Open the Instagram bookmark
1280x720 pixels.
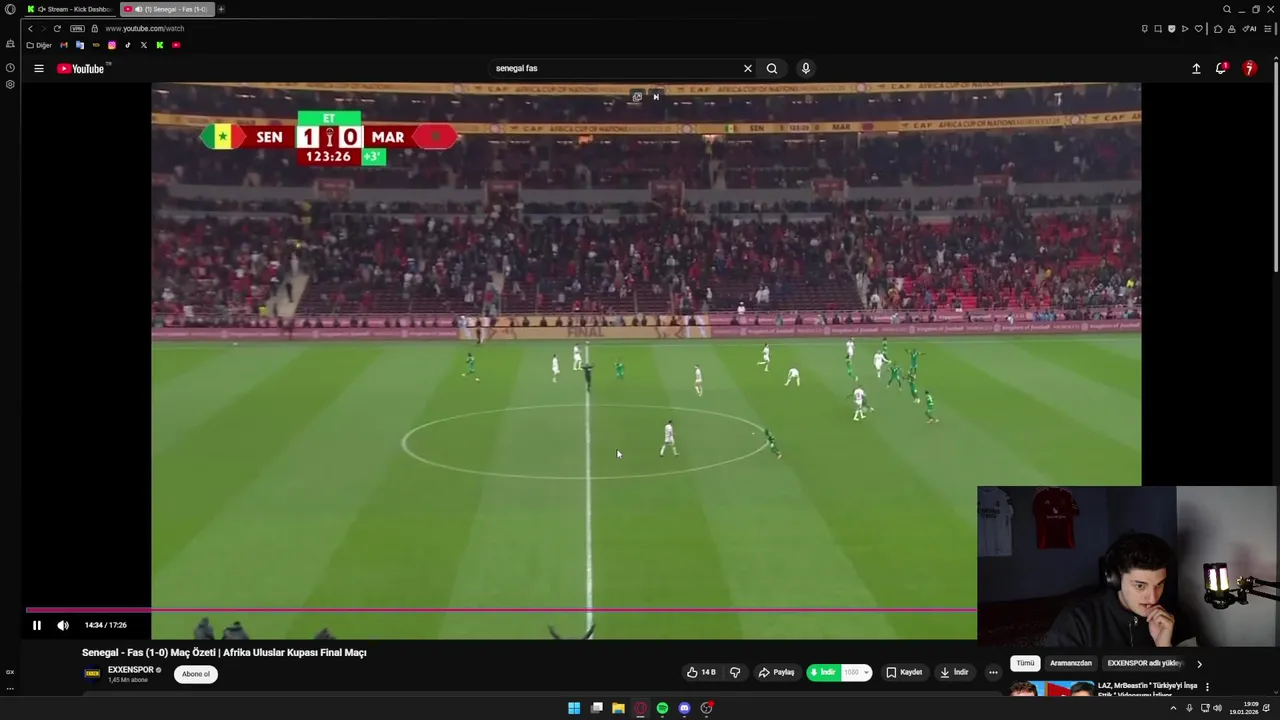click(112, 45)
